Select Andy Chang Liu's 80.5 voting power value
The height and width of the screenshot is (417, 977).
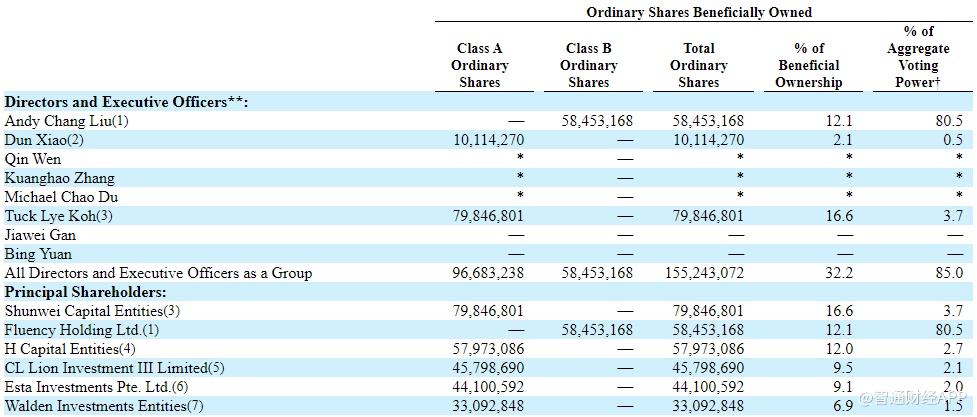(951, 121)
